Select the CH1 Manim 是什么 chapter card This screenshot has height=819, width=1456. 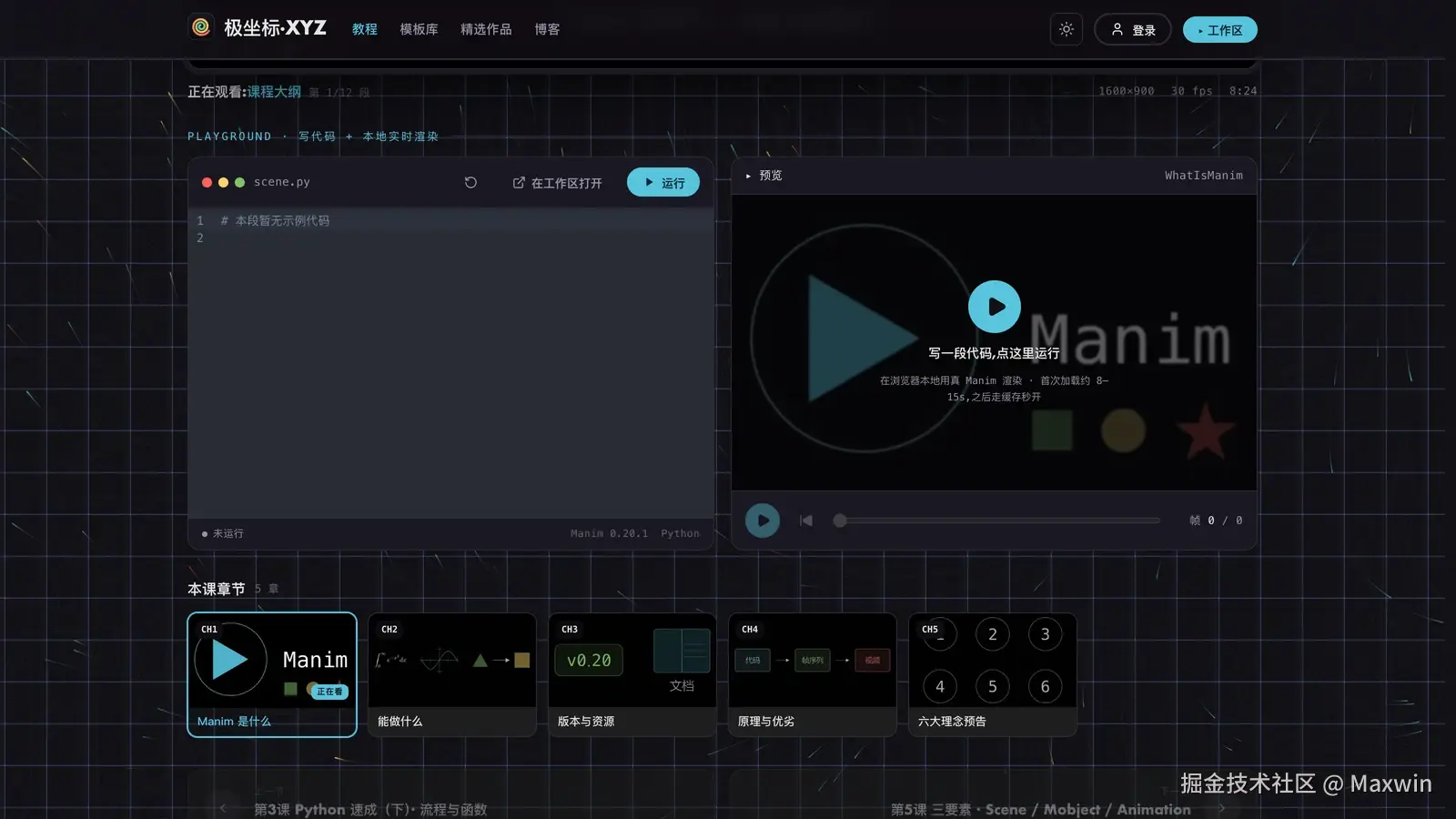click(272, 674)
